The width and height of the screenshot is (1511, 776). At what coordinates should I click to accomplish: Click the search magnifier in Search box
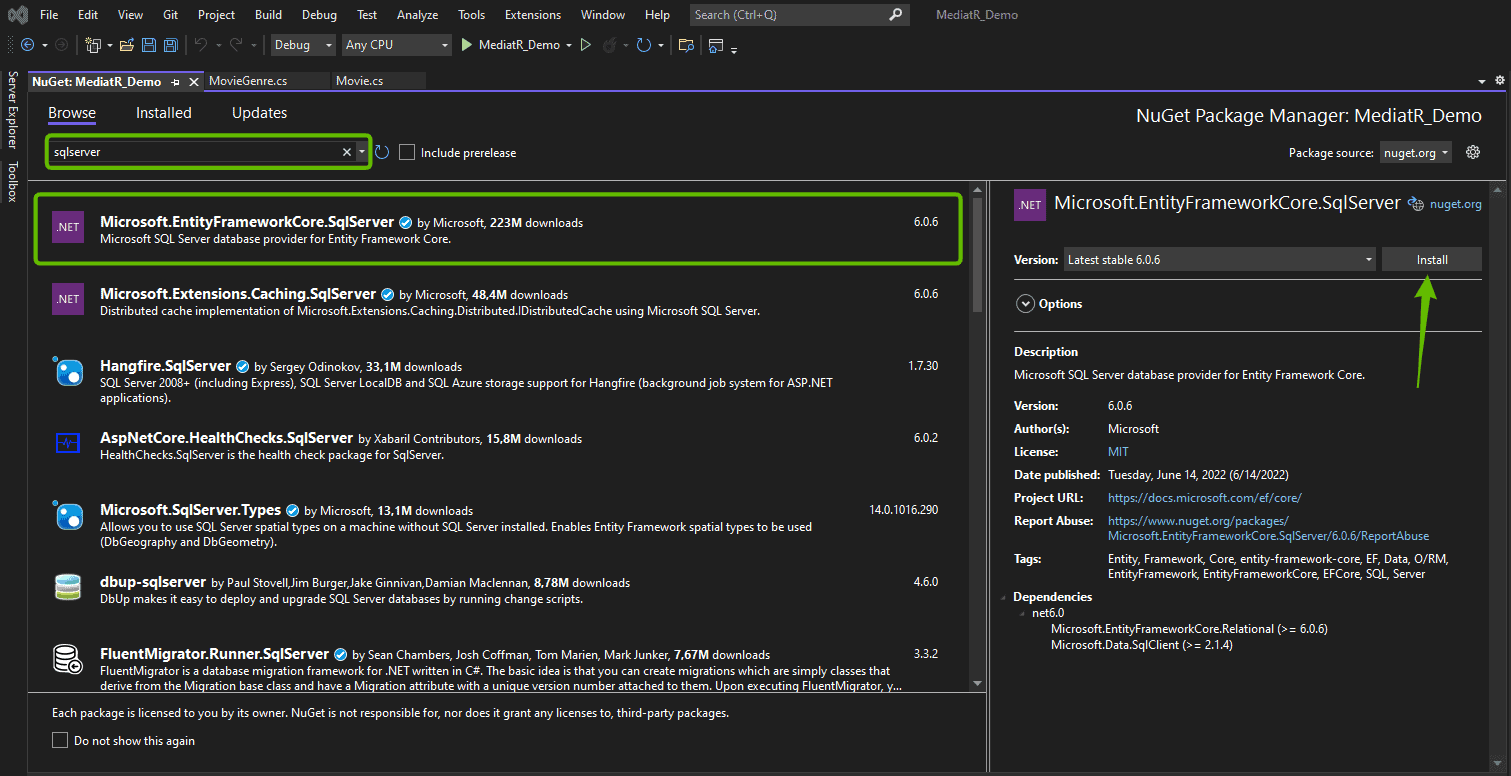(896, 15)
